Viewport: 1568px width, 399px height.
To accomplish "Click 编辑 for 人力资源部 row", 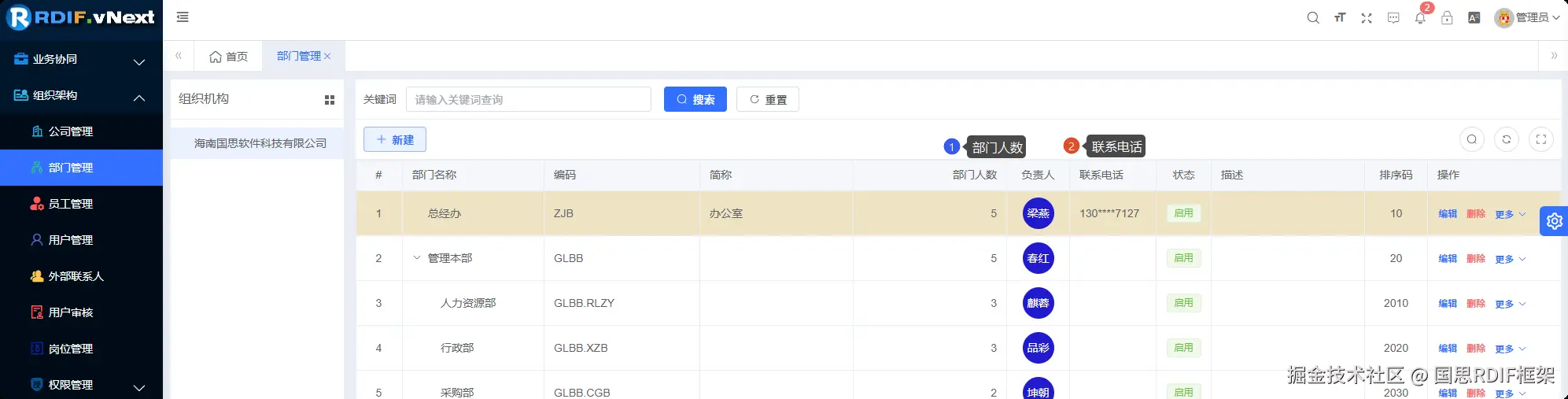I will (1448, 303).
